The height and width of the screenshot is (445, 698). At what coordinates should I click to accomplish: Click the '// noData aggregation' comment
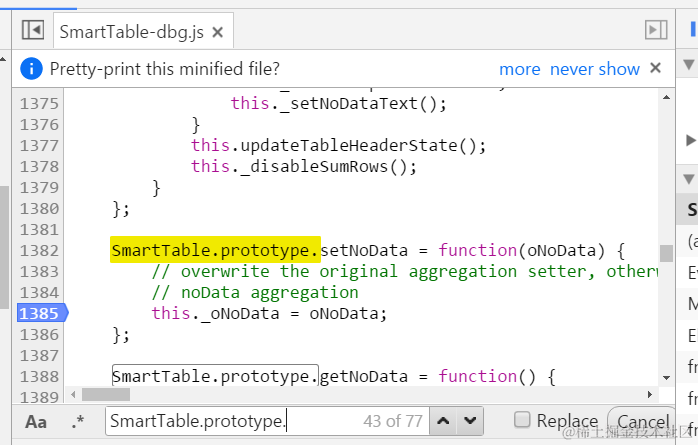coord(255,293)
